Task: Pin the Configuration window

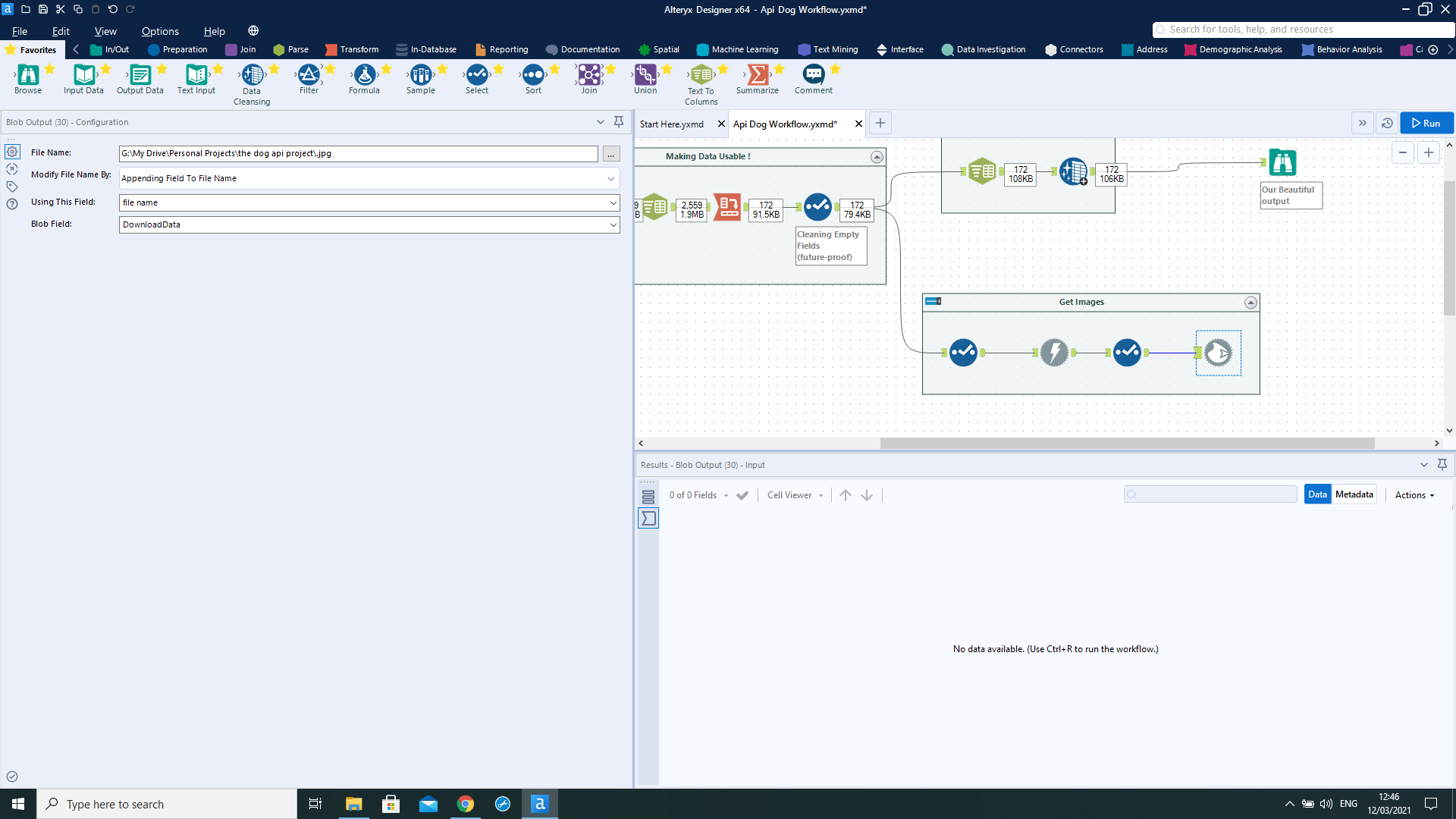Action: click(619, 122)
